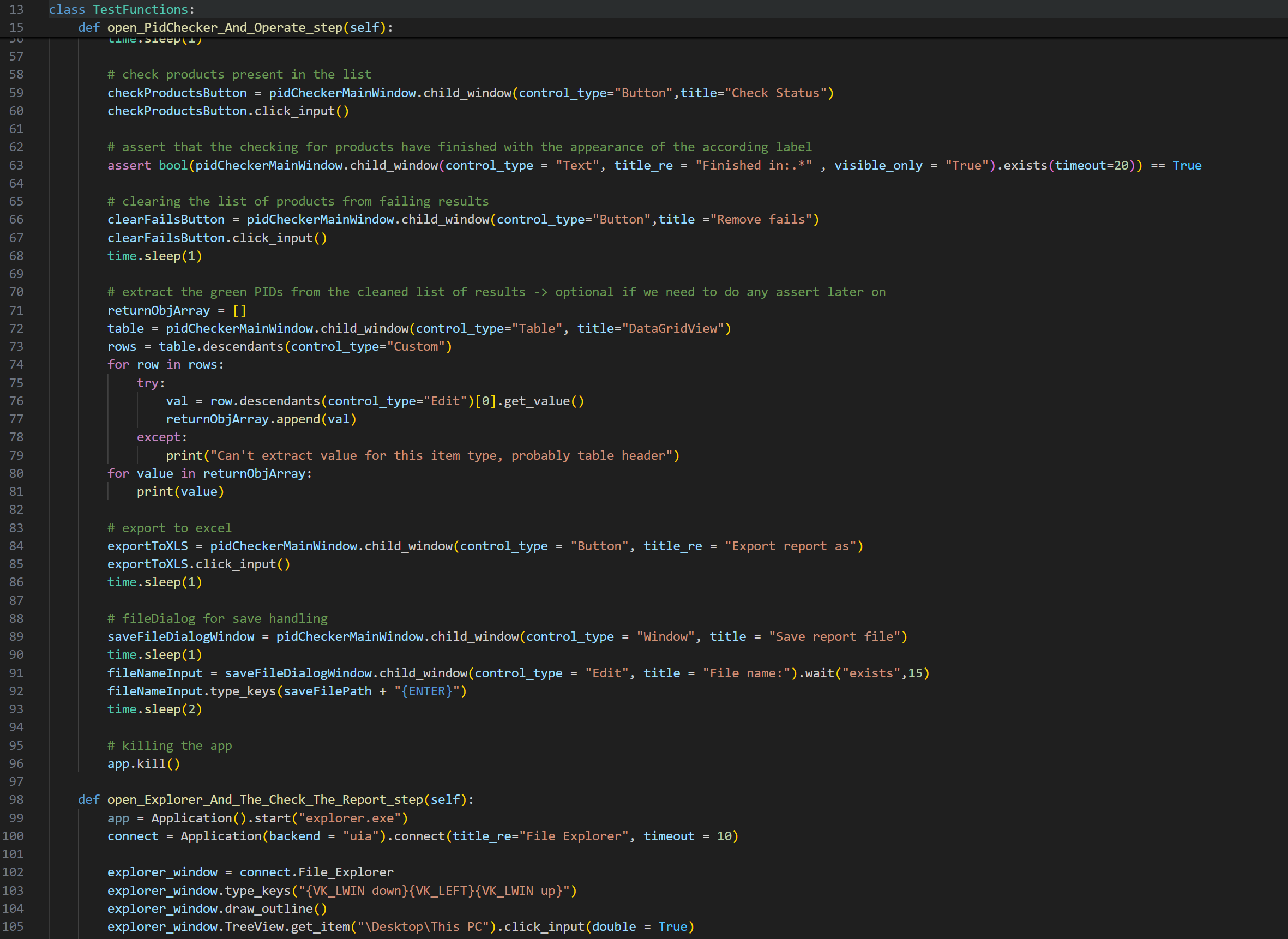Screen dimensions: 1288x939
Task: Click 'time.sleep(2)' on line 93
Action: pyautogui.click(x=155, y=709)
